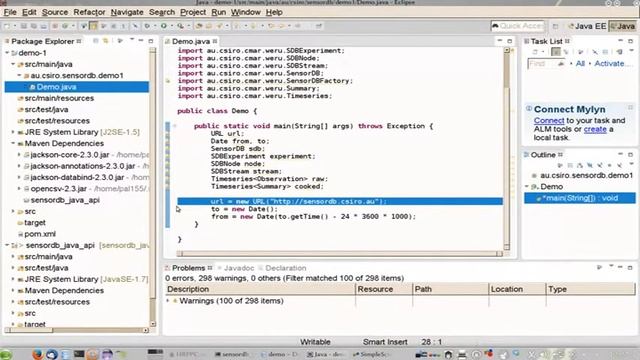Toggle Mark Occurrences in the toolbar

coord(93,26)
